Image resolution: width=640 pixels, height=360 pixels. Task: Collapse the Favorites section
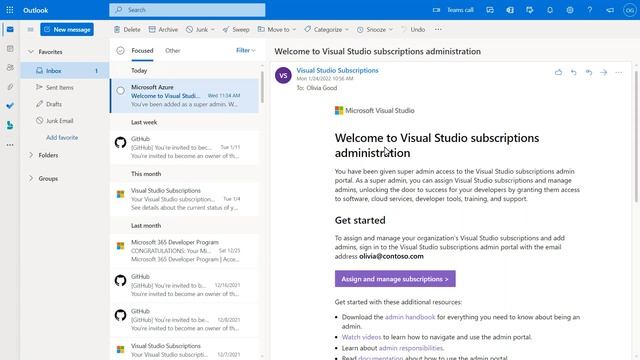(31, 52)
